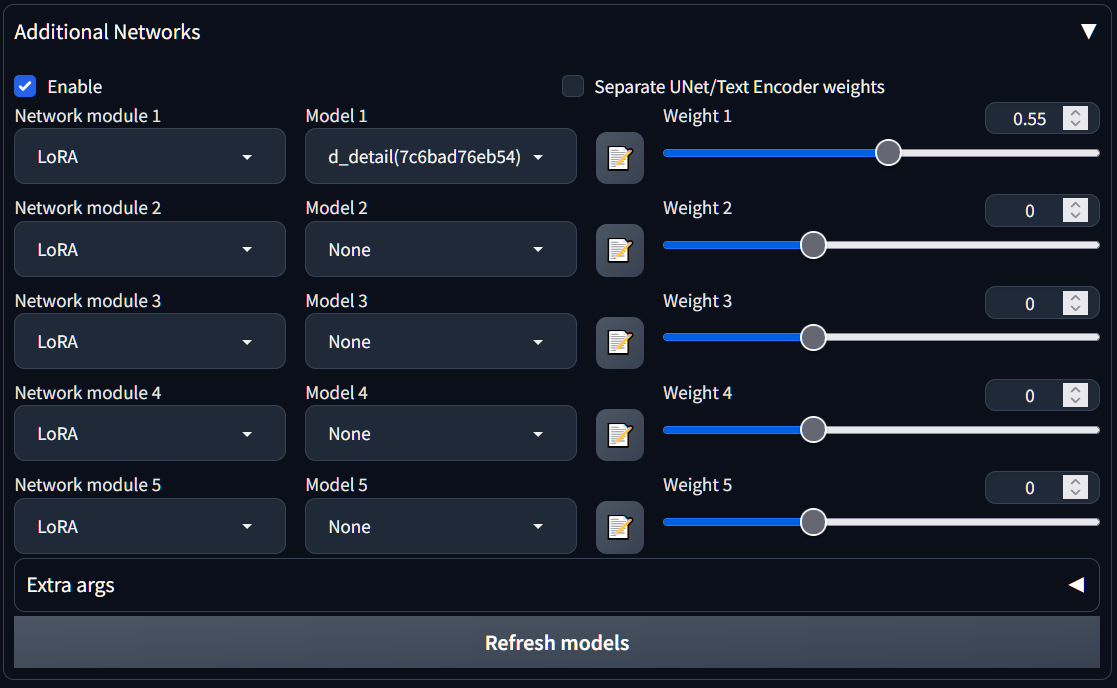
Task: Expand the Extra args section
Action: coord(1076,585)
